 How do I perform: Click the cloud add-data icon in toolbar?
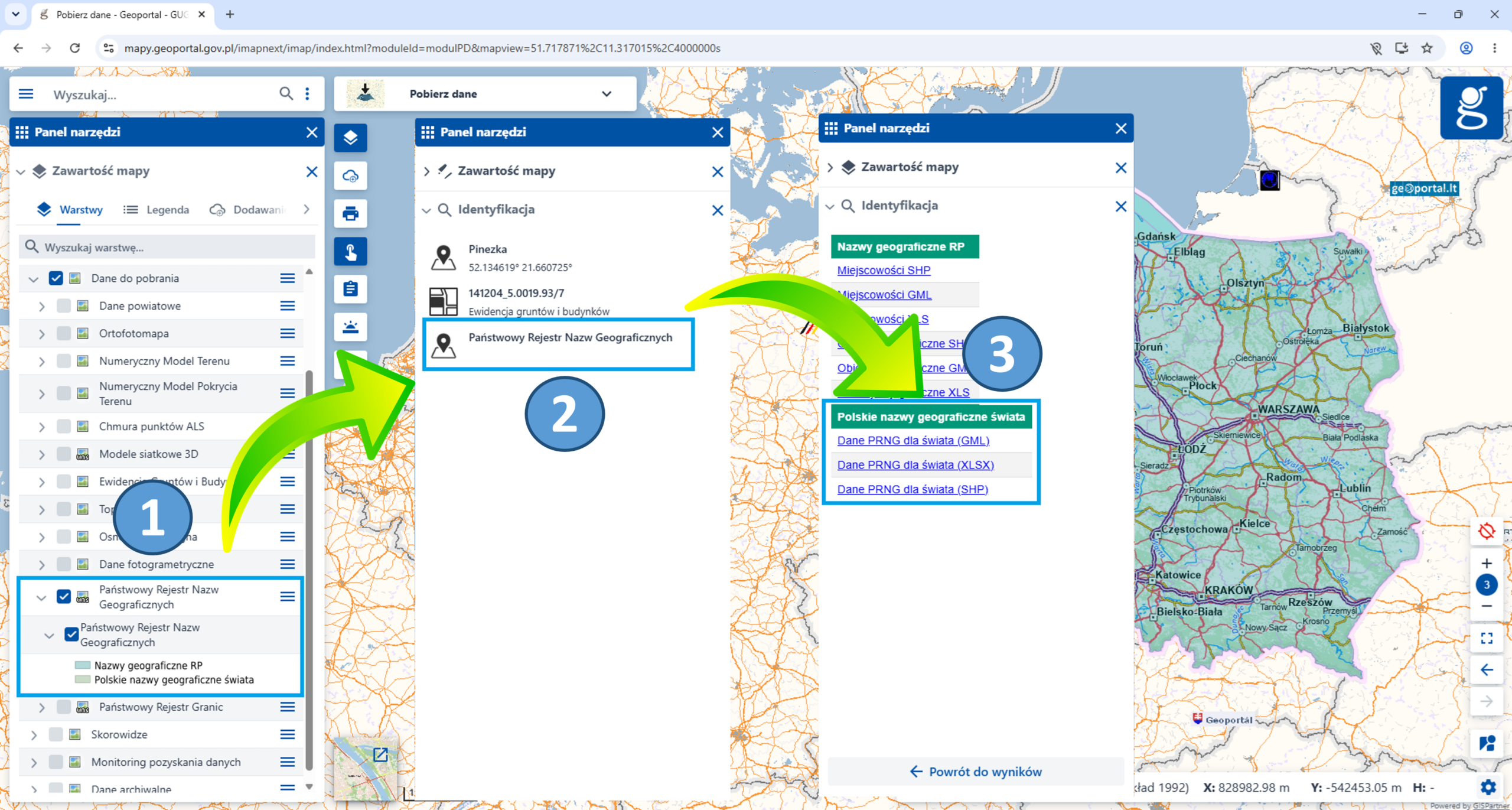[x=350, y=176]
